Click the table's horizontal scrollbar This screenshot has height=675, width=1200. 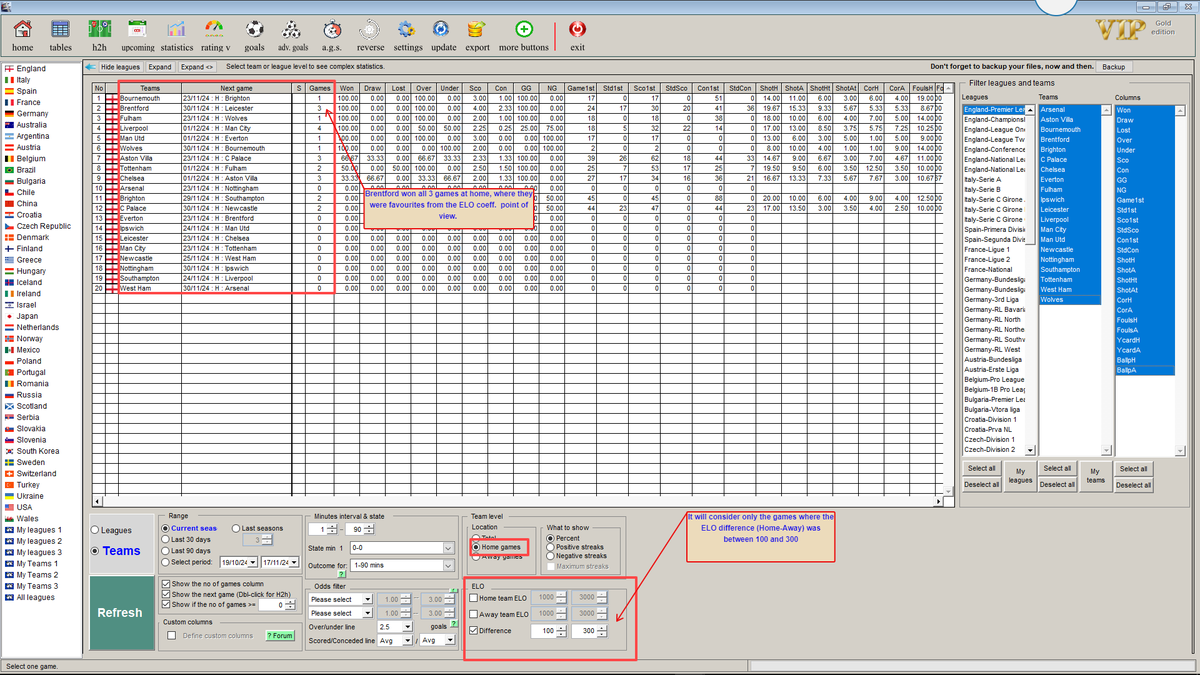[x=518, y=501]
